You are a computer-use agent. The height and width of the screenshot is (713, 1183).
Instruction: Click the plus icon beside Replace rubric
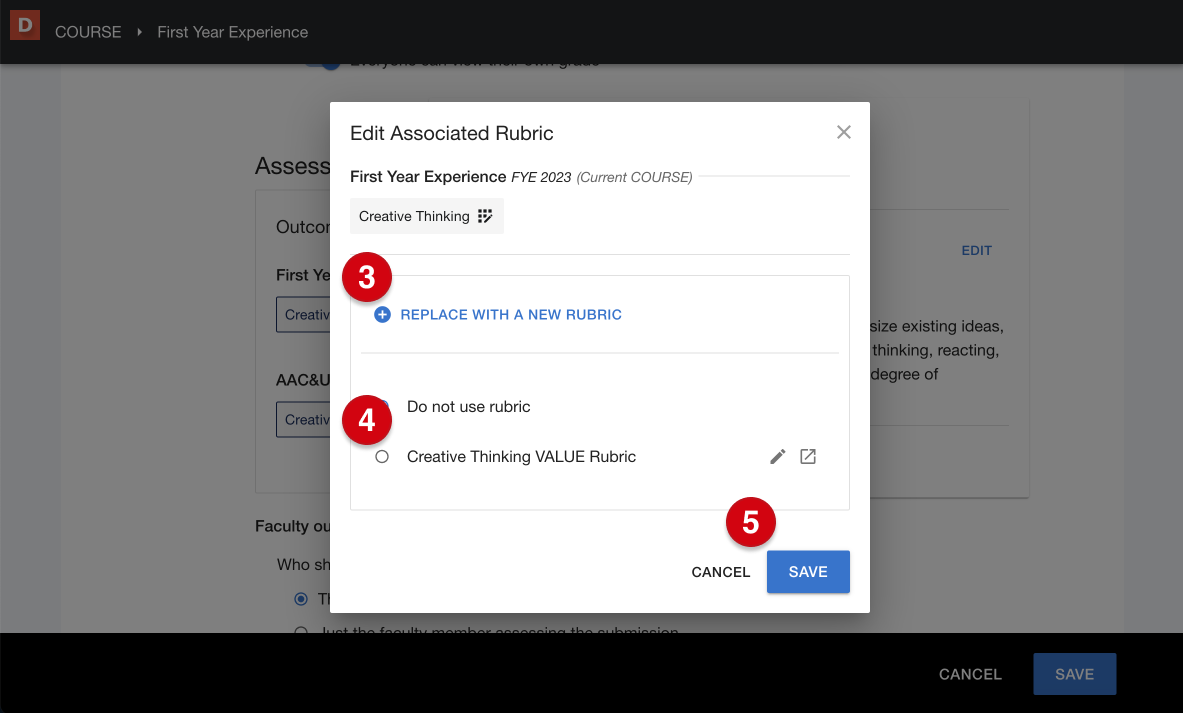[383, 315]
